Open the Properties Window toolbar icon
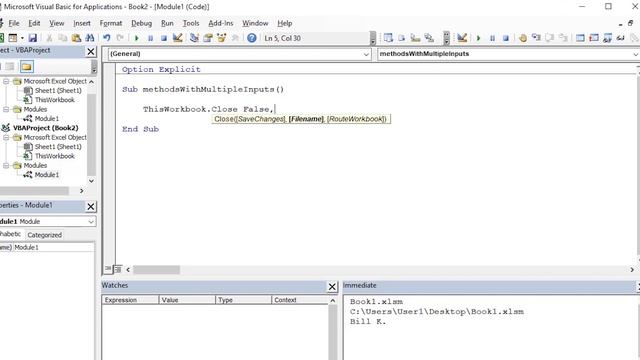640x360 pixels. coord(208,38)
